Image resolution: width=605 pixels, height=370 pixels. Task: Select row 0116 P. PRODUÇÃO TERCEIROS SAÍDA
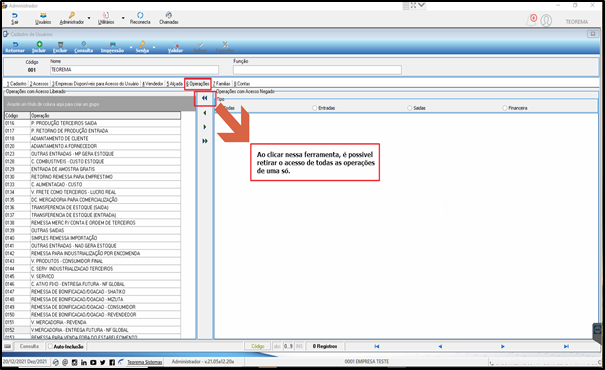(x=92, y=123)
